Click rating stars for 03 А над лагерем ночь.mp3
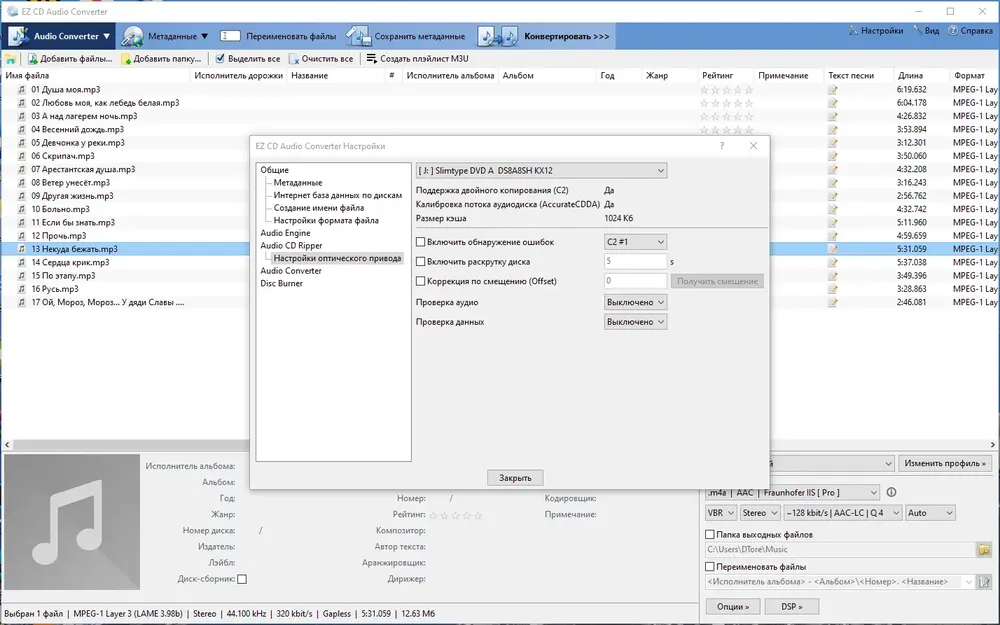The image size is (1000, 625). pyautogui.click(x=726, y=117)
